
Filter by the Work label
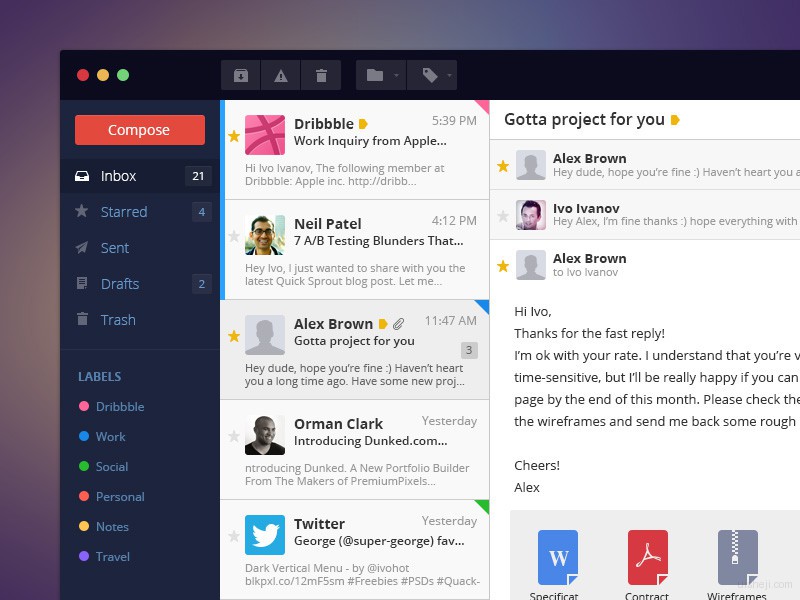pos(110,437)
